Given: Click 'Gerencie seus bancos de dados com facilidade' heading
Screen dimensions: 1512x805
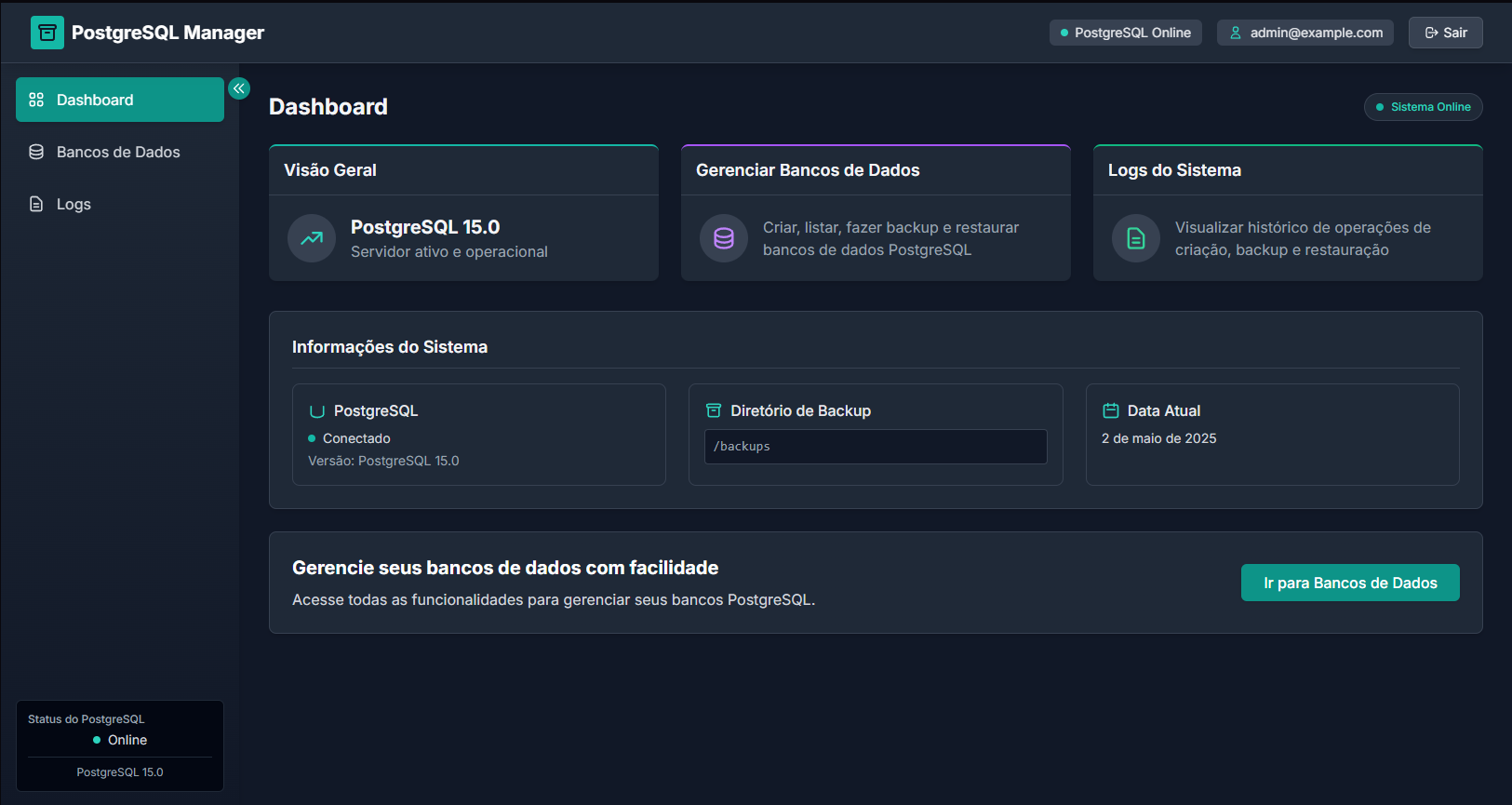Looking at the screenshot, I should (505, 568).
